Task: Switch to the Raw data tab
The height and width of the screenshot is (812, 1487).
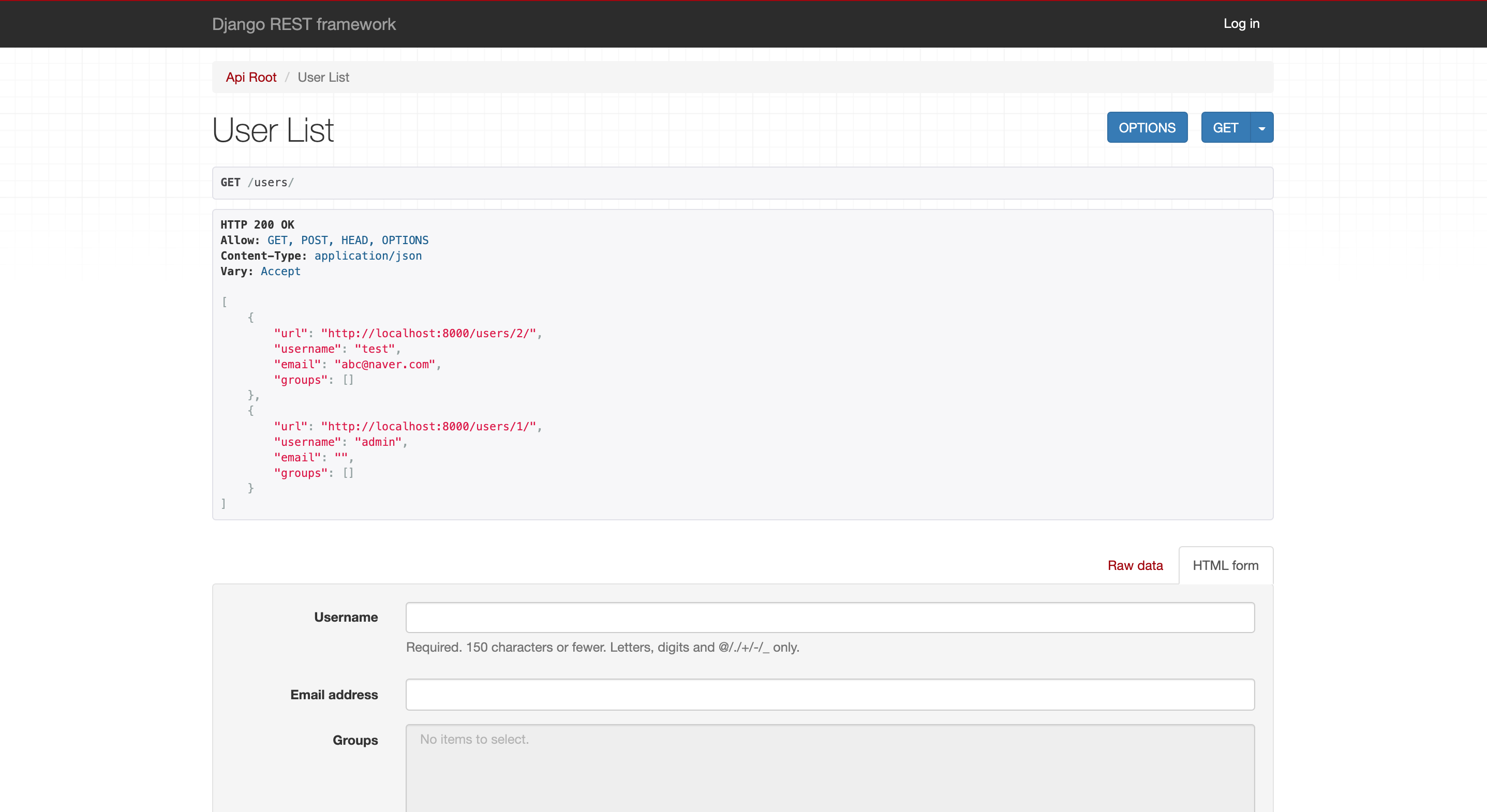Action: pyautogui.click(x=1134, y=566)
